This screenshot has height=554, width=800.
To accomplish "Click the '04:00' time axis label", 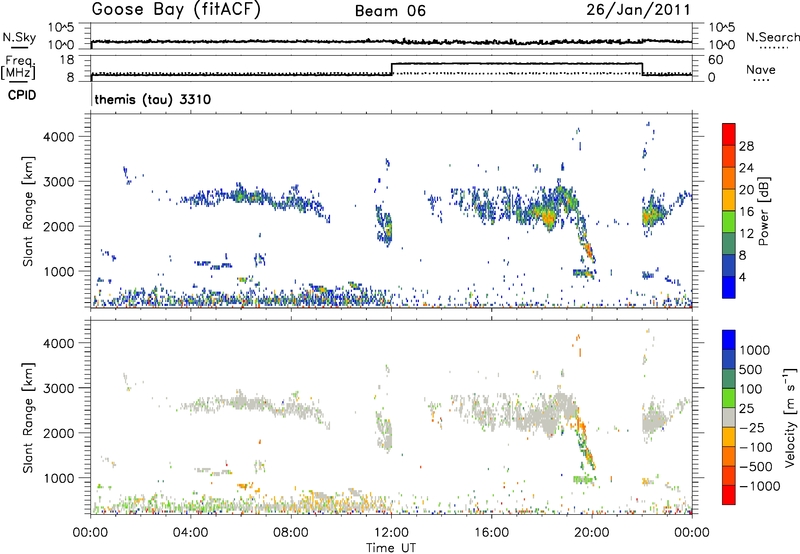I will tap(190, 533).
